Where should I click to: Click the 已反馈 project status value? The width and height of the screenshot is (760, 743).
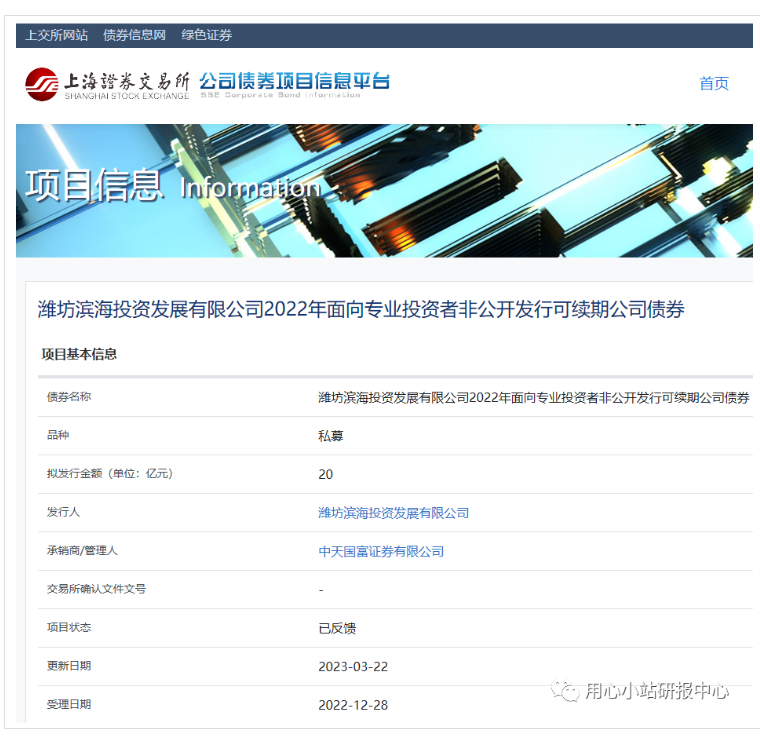point(337,628)
